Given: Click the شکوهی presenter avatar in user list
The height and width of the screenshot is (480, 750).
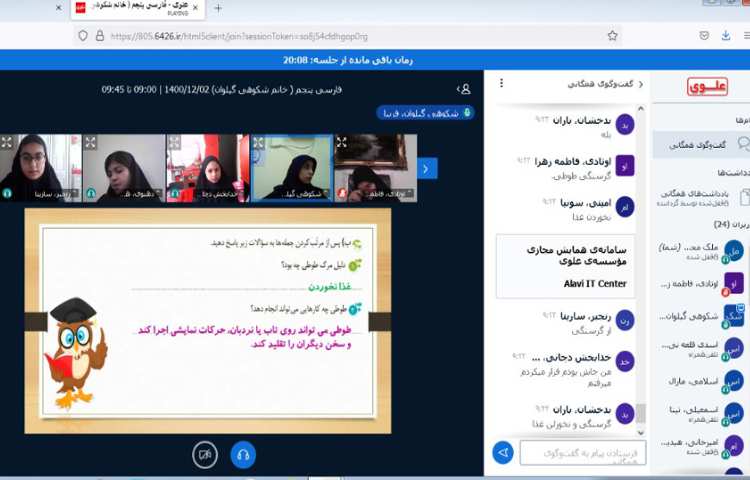Looking at the screenshot, I should tap(734, 316).
